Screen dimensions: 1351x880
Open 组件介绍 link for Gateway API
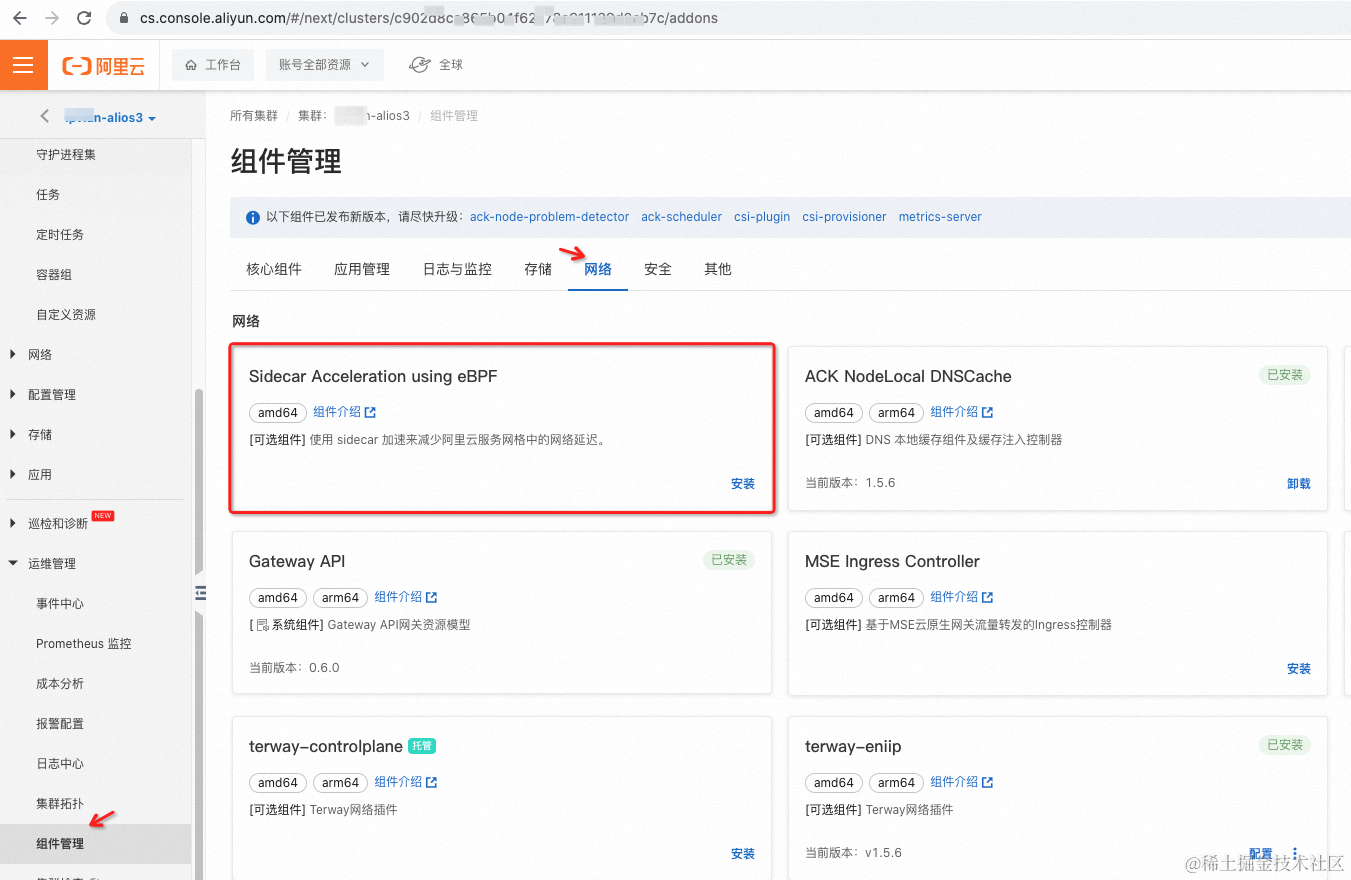click(406, 597)
